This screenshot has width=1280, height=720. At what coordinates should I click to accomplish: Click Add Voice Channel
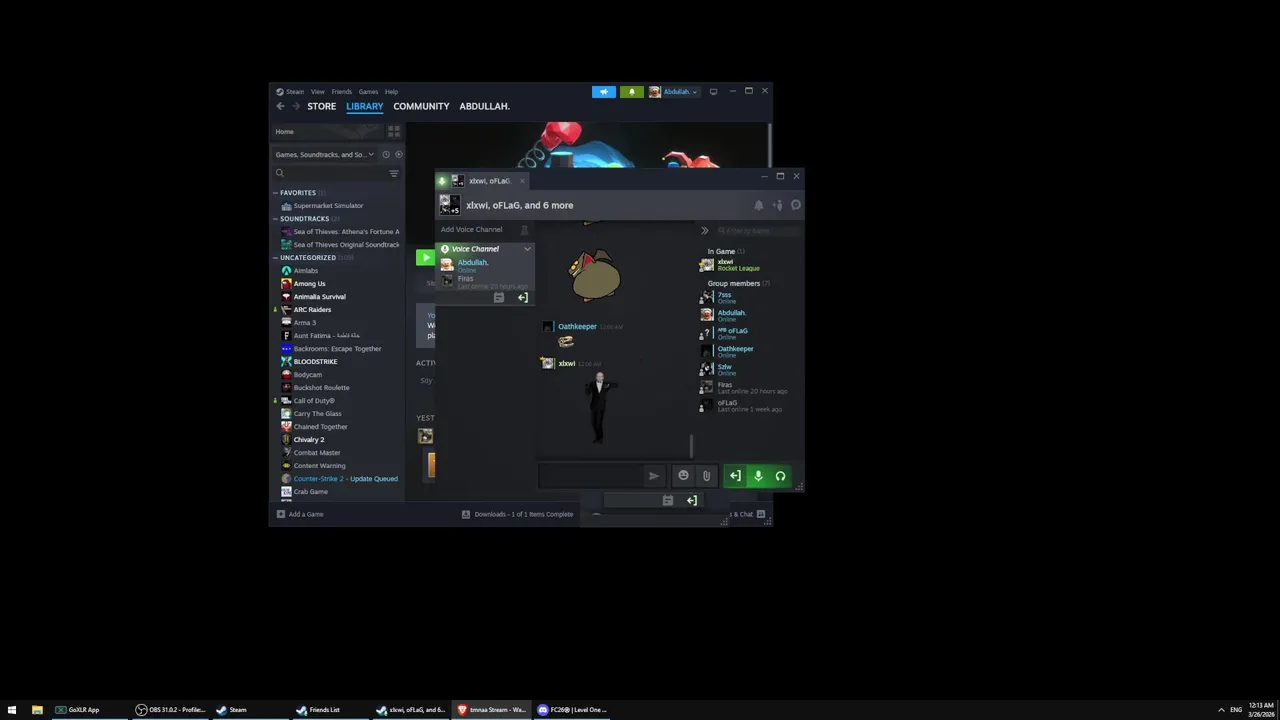[472, 229]
